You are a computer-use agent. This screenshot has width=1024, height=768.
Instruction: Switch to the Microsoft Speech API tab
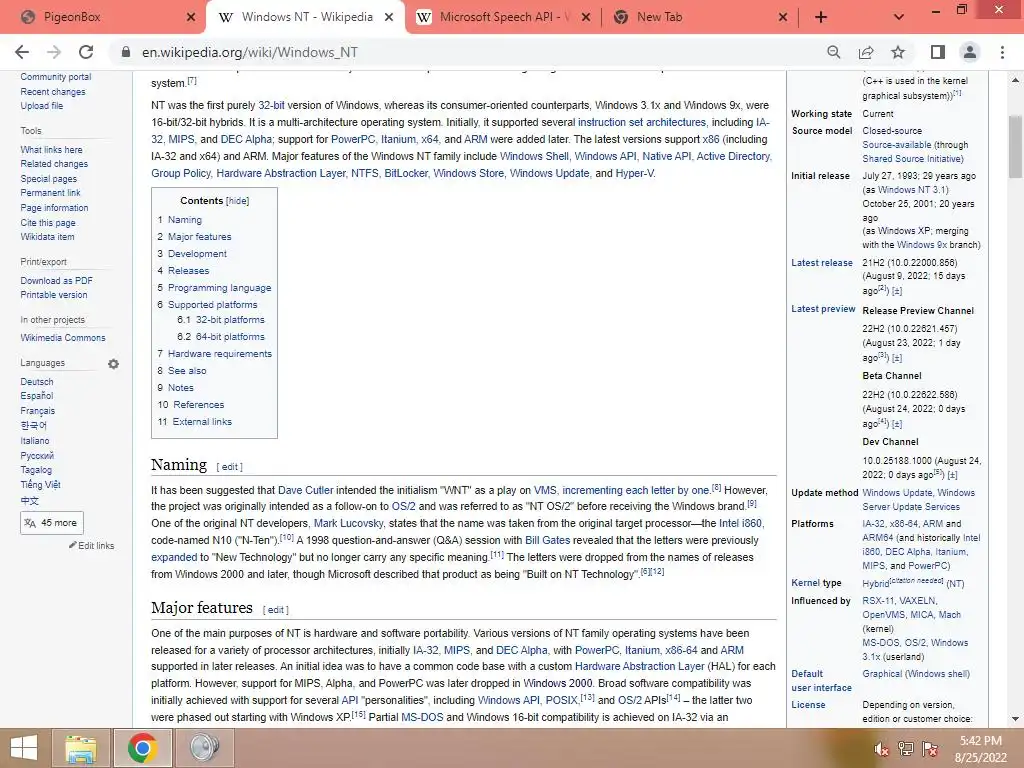[503, 18]
